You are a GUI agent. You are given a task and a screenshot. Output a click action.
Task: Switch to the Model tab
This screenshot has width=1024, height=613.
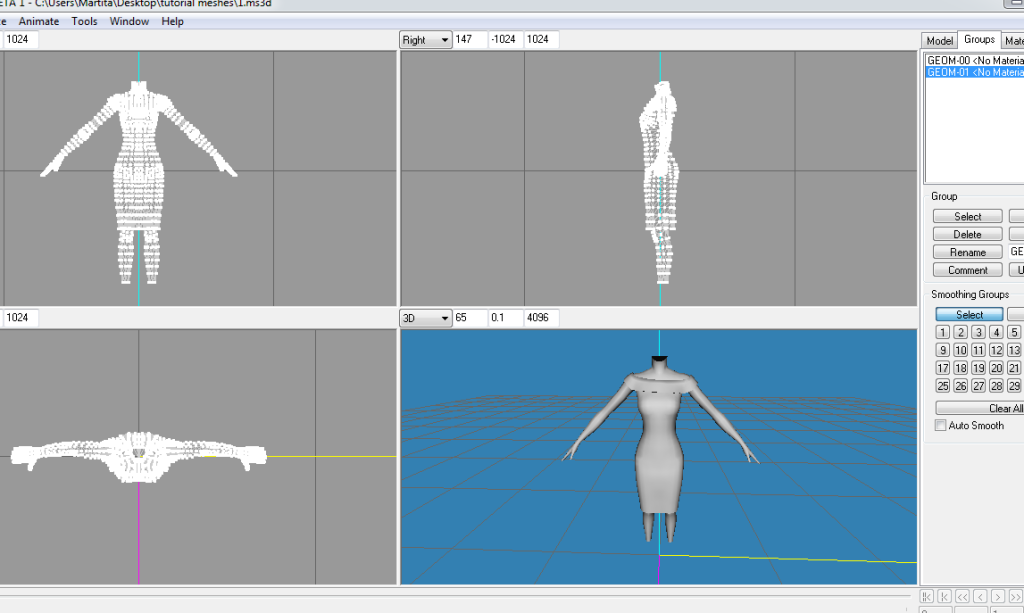tap(939, 41)
